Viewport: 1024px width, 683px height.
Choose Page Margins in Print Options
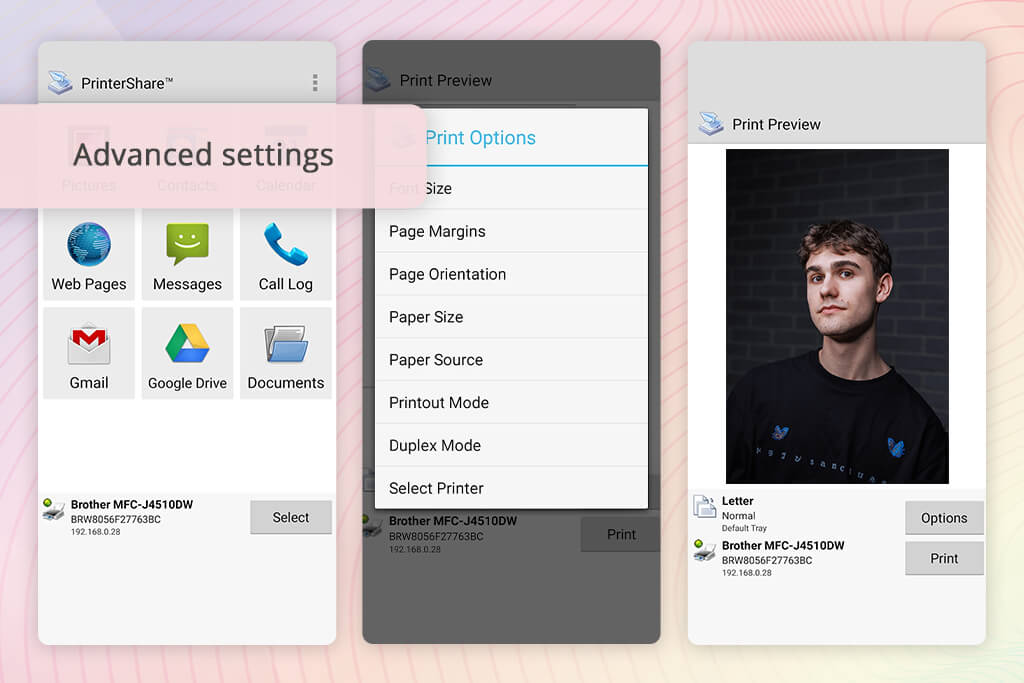coord(511,231)
